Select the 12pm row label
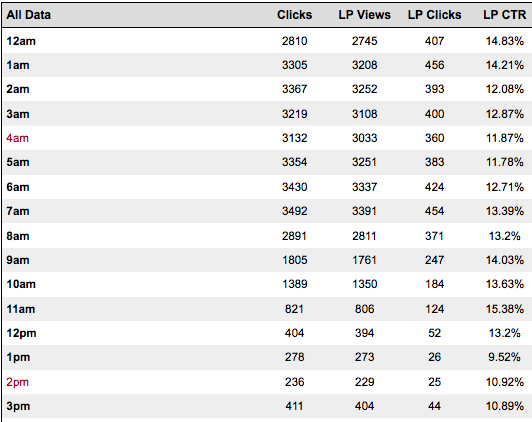Image resolution: width=532 pixels, height=422 pixels. (21, 333)
